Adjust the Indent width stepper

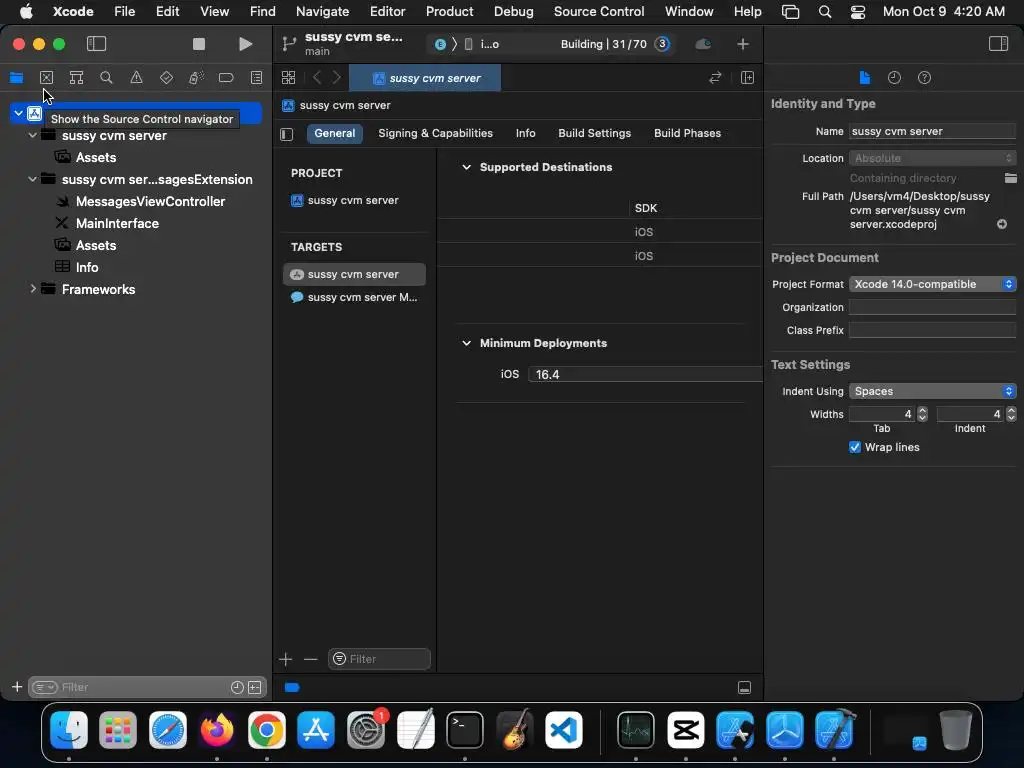(1011, 414)
